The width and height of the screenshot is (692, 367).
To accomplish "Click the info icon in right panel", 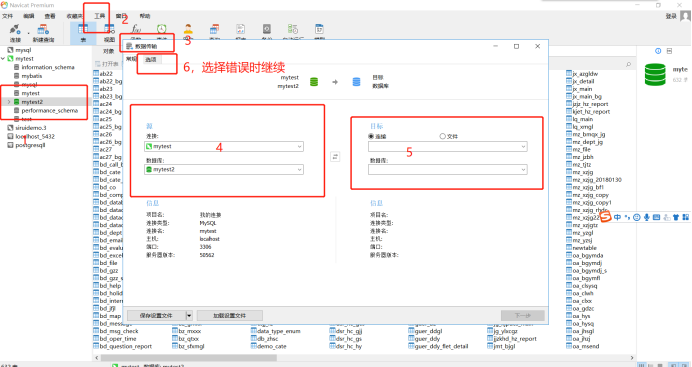I will [x=658, y=51].
